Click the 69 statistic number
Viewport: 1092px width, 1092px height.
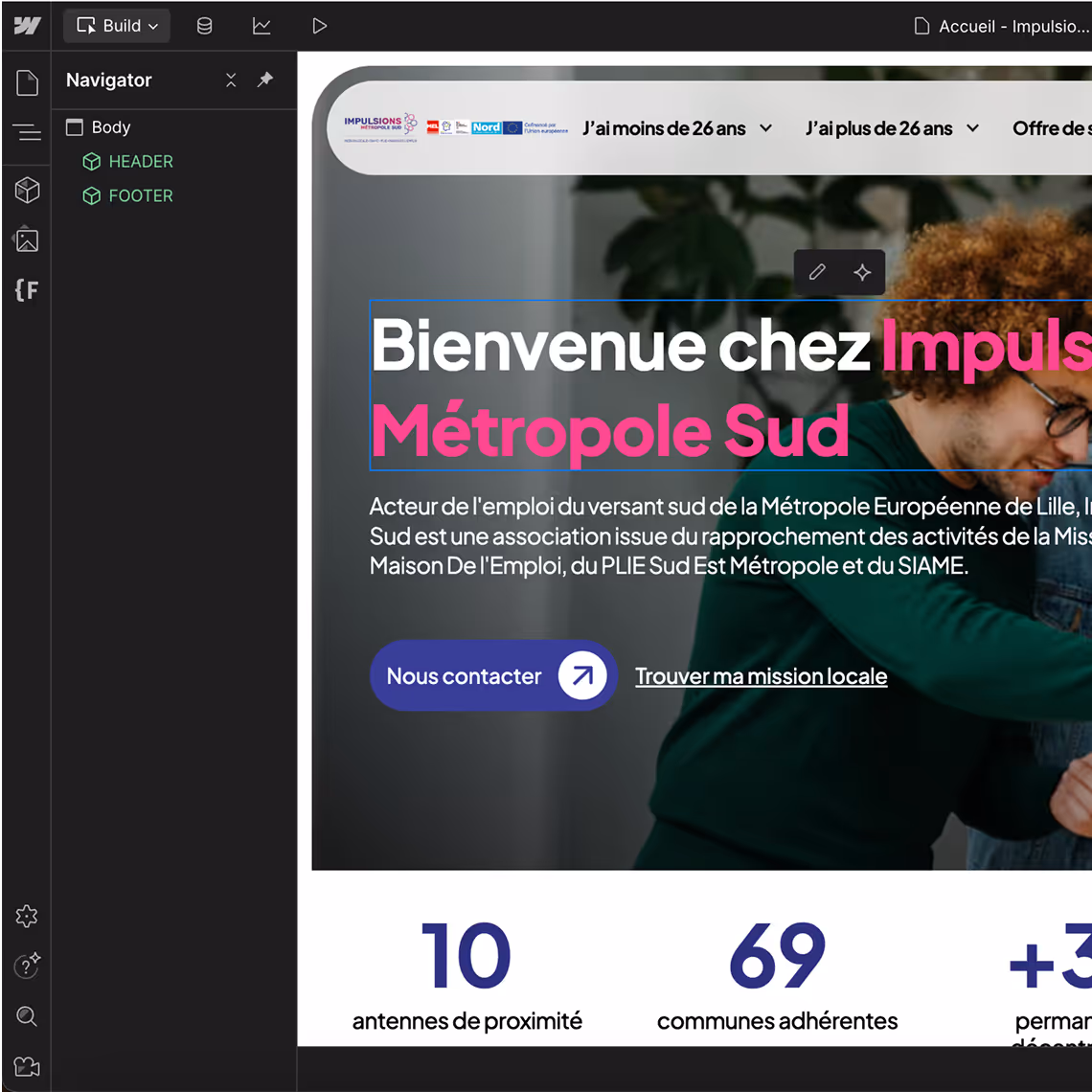pos(777,955)
